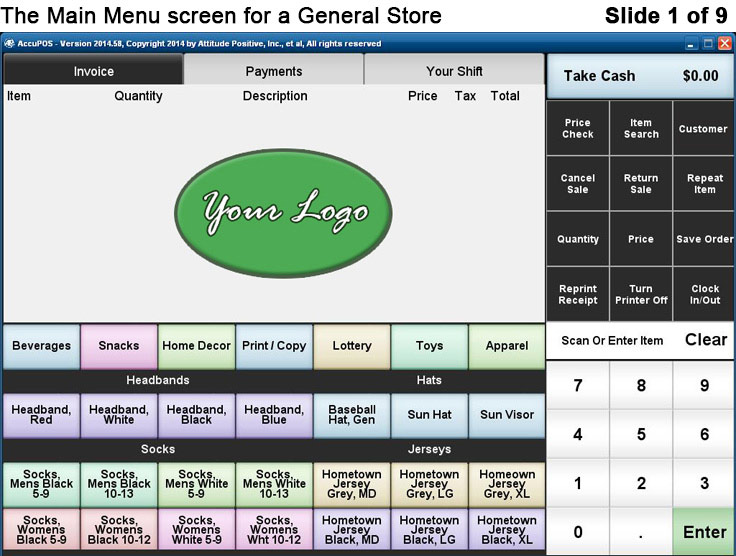736x556 pixels.
Task: Add Hometown Jersey Grey, MD
Action: point(352,484)
